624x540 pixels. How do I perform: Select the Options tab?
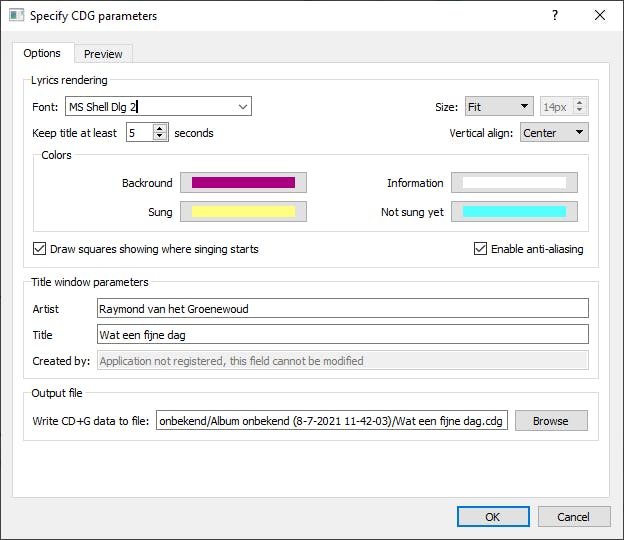coord(42,53)
